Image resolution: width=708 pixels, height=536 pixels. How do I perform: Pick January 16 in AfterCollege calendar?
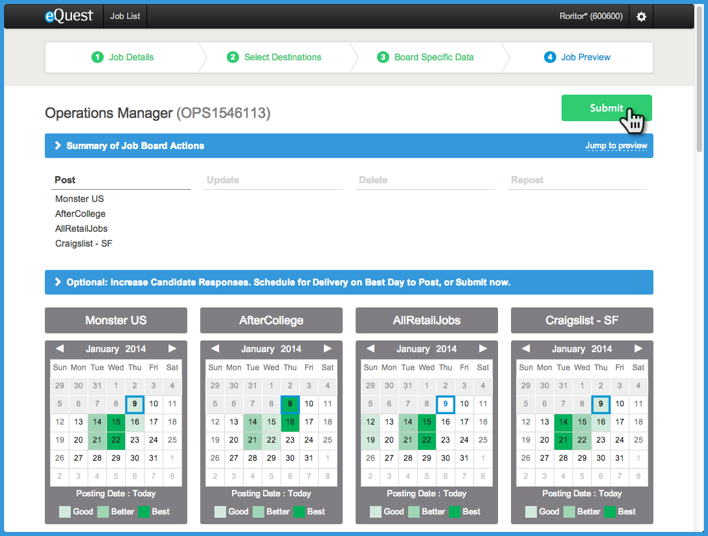[x=290, y=422]
